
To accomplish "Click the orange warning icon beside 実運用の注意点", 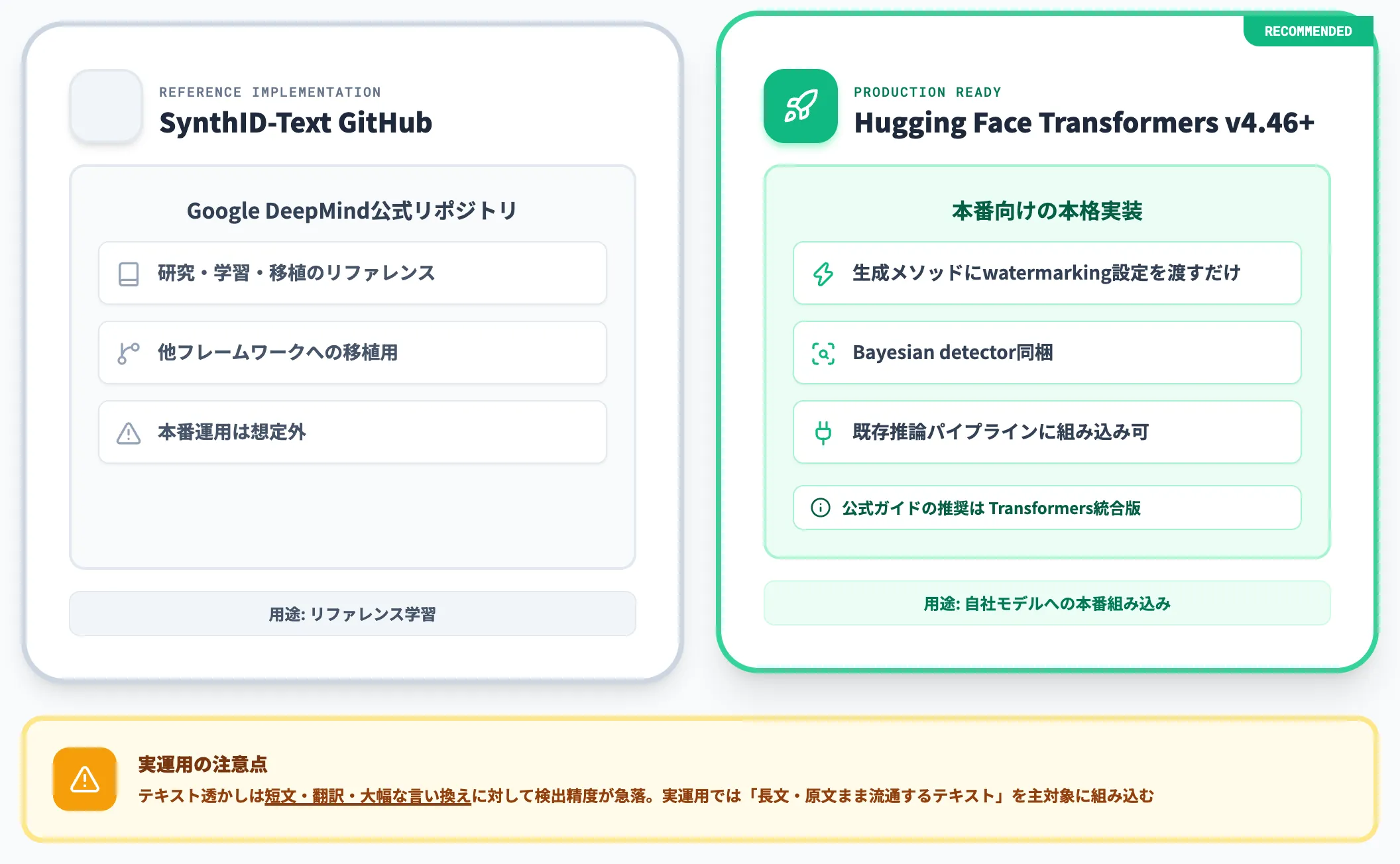I will point(85,779).
